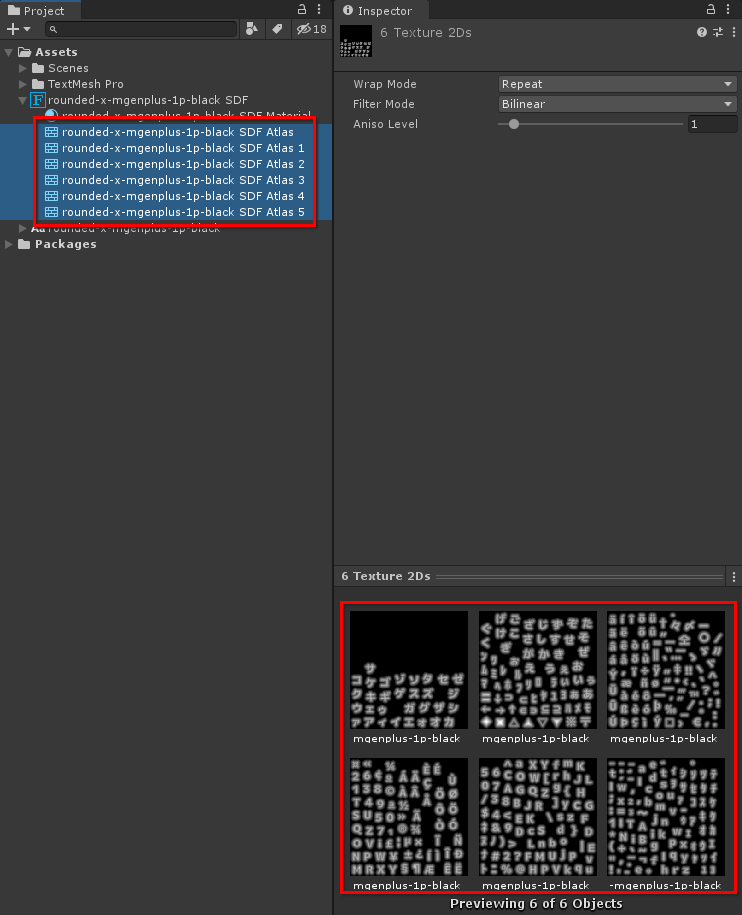
Task: Click the Filter Mode label
Action: 384,104
